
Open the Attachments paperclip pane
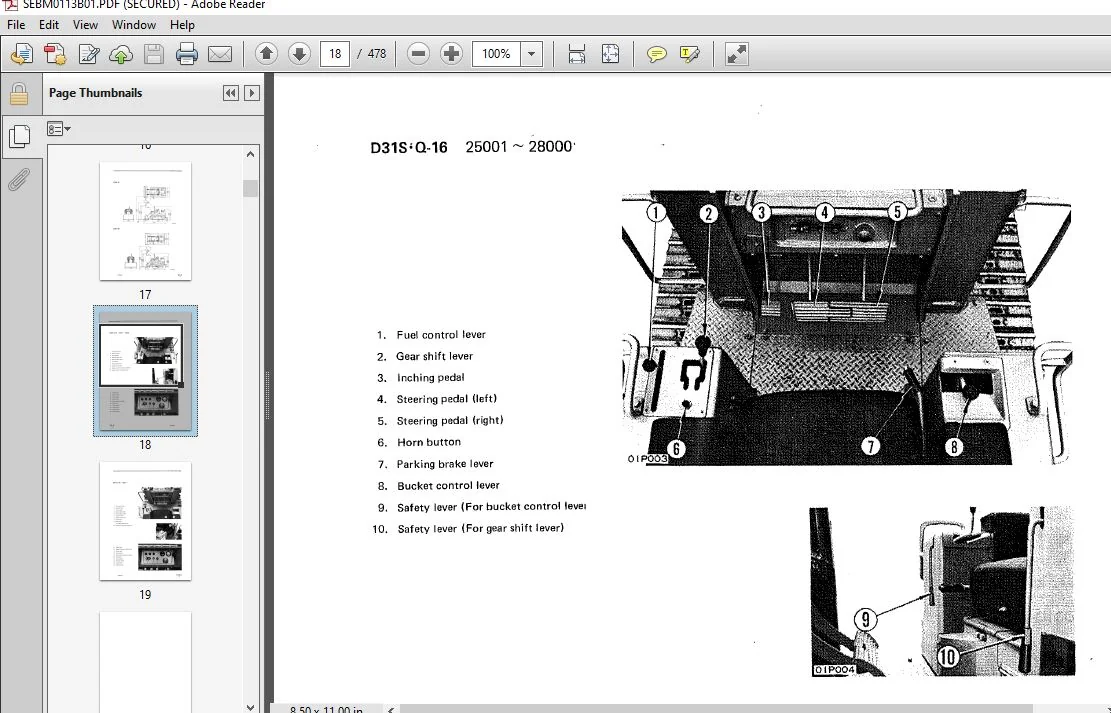pyautogui.click(x=19, y=179)
